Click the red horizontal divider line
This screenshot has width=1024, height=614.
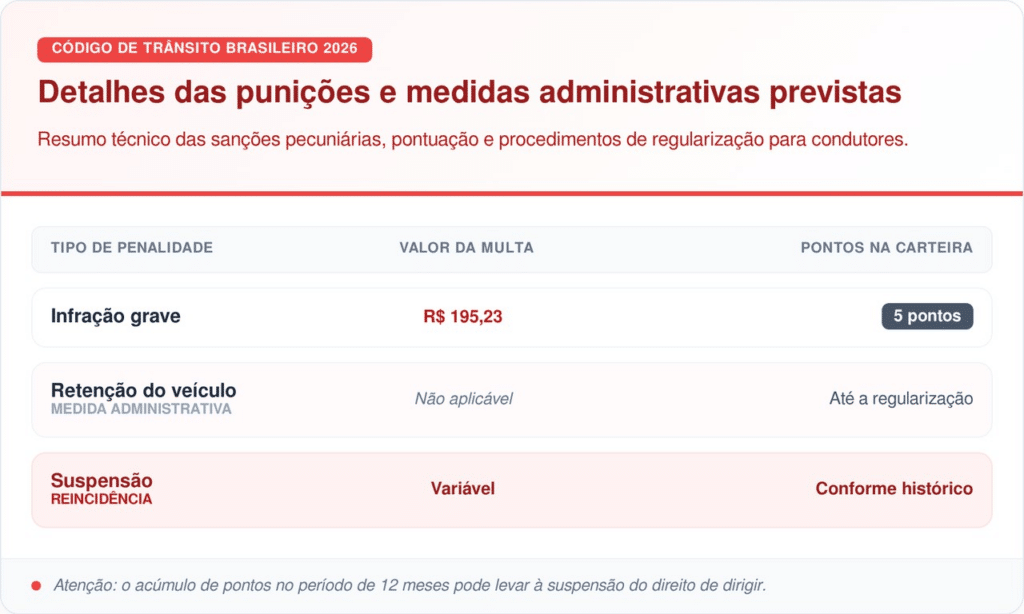tap(512, 193)
